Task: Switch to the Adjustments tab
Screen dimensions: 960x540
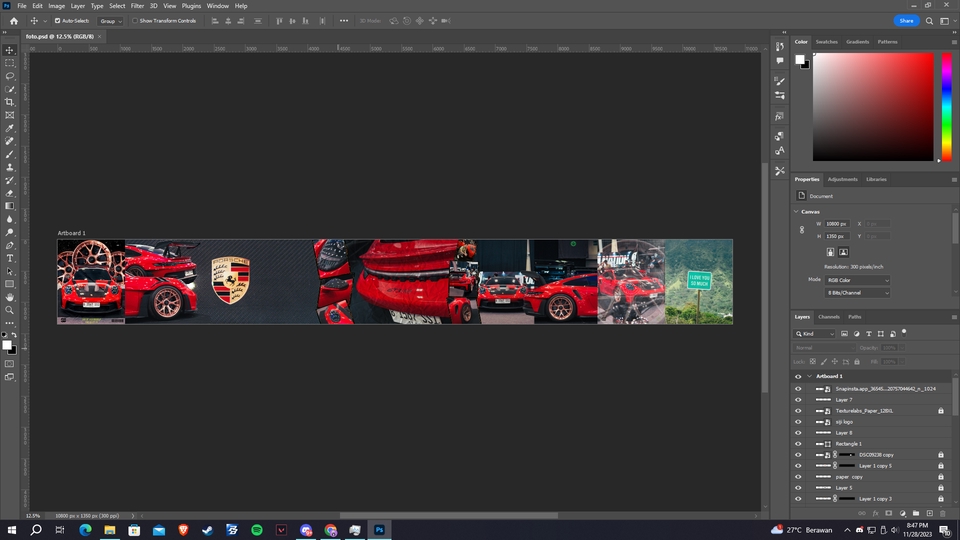Action: pos(842,179)
